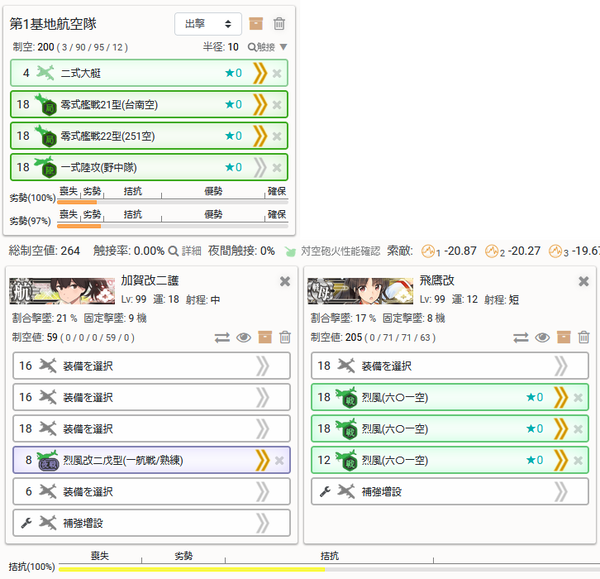Adjust proficiency chevron for 烈風改二戊型(一航戦/熟練)
Viewport: 600px width, 579px height.
pyautogui.click(x=262, y=460)
